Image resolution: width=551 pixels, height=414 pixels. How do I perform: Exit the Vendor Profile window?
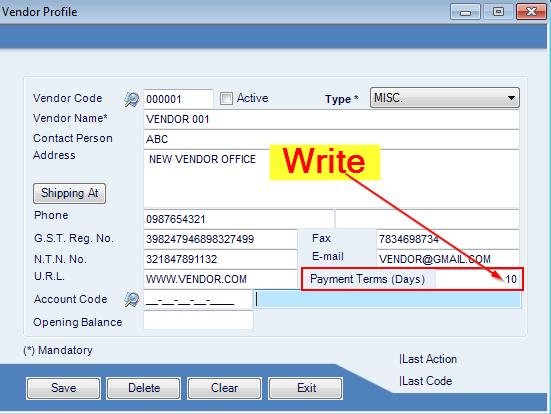click(x=306, y=388)
